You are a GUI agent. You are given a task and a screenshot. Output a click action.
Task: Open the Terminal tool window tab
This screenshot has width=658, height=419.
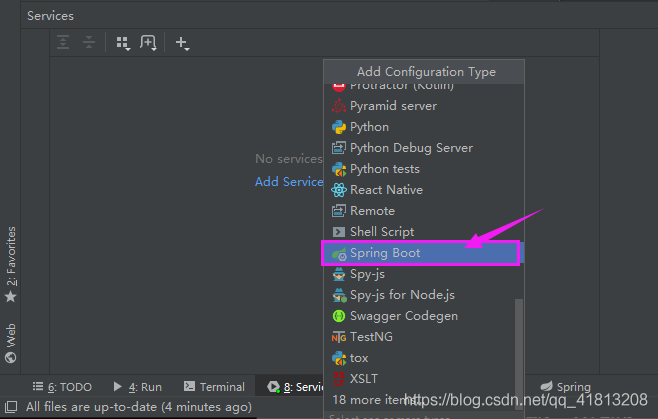pos(214,387)
